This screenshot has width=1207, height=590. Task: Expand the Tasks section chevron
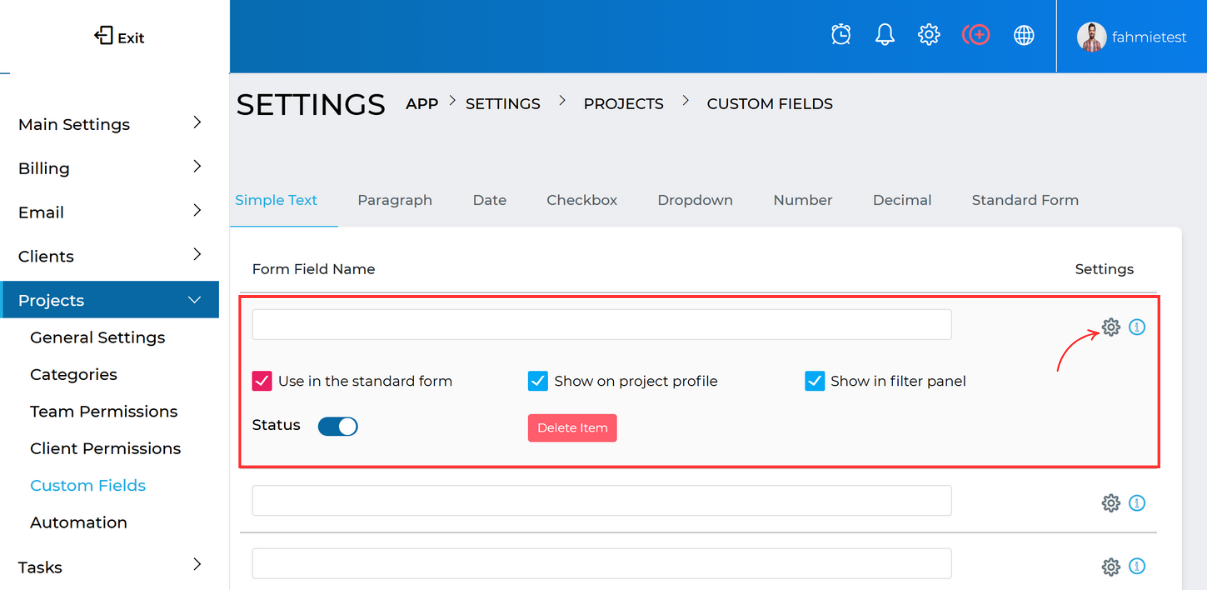coord(197,565)
